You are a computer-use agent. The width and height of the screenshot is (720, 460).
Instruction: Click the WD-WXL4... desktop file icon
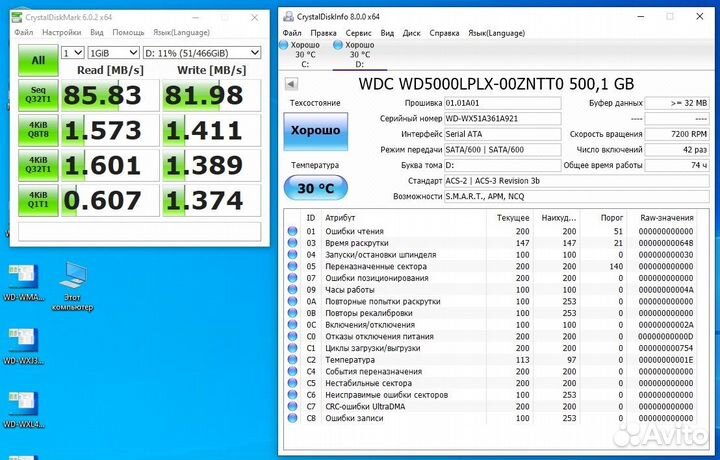click(x=23, y=410)
